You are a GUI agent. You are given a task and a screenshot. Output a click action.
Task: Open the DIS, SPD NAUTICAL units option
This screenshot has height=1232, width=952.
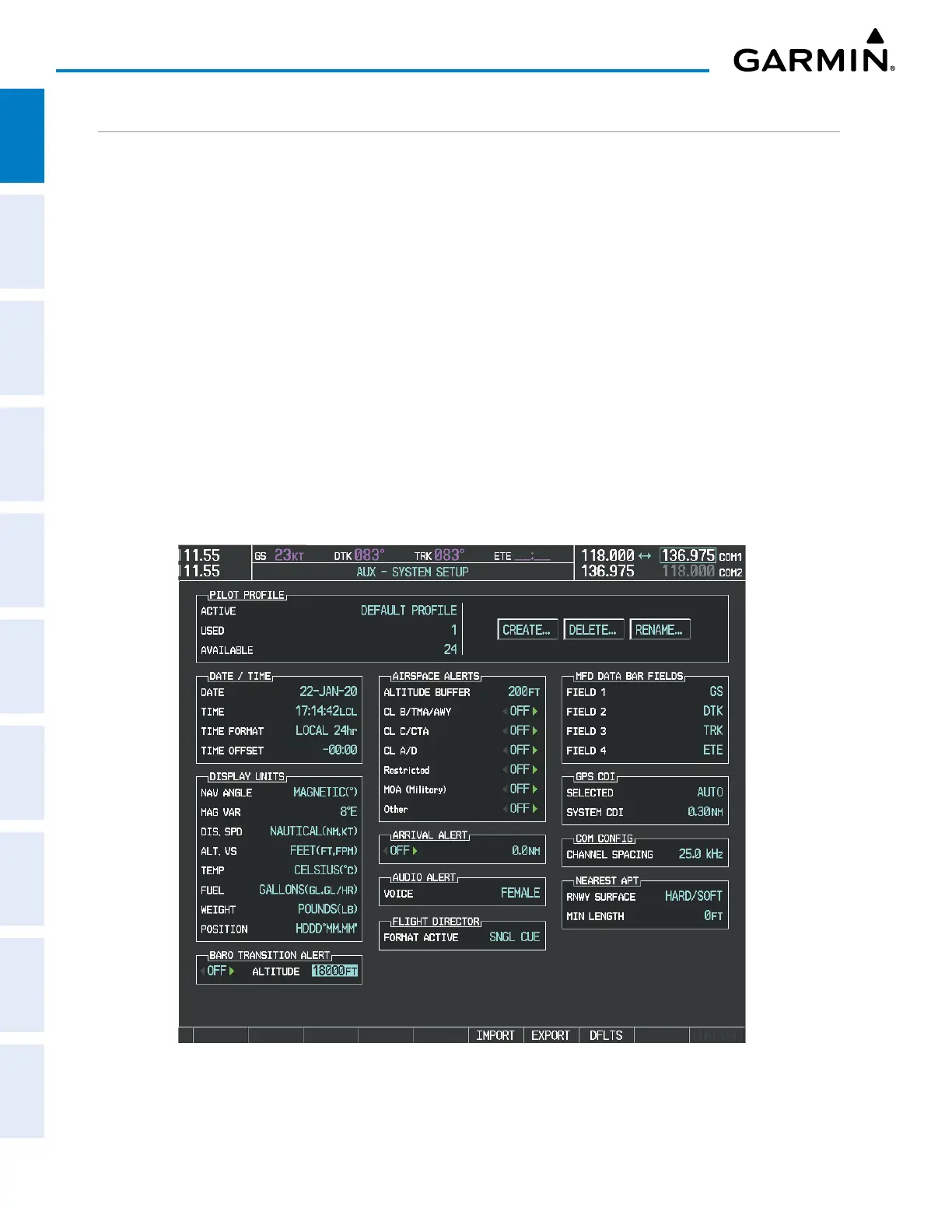[313, 831]
